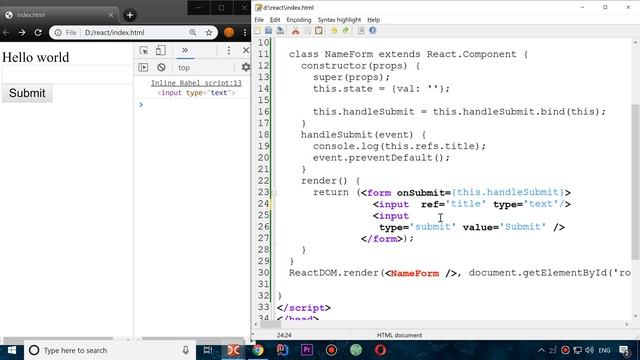Image resolution: width=640 pixels, height=360 pixels.
Task: Open console settings gear
Action: coord(246,67)
